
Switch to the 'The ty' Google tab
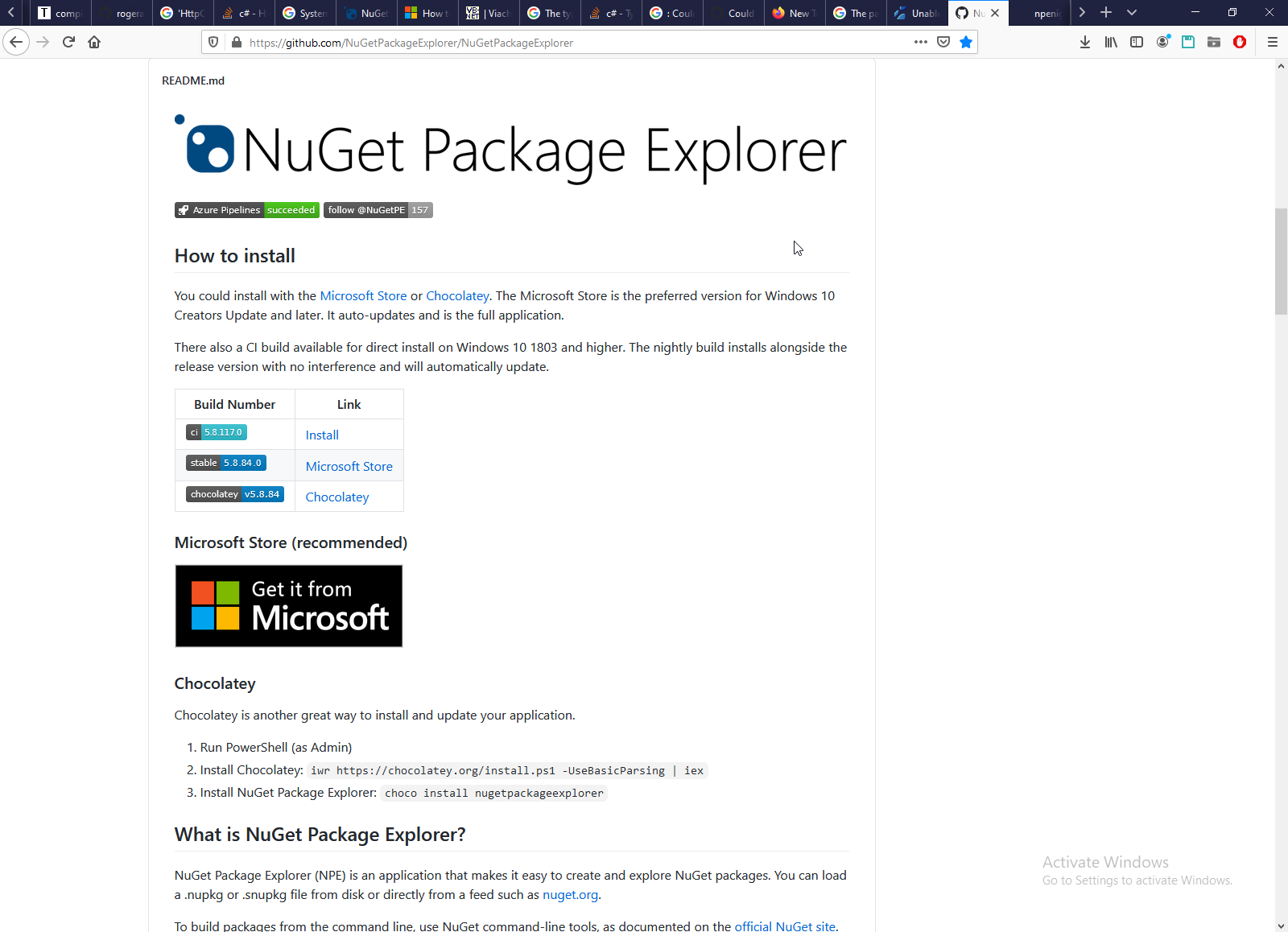549,13
